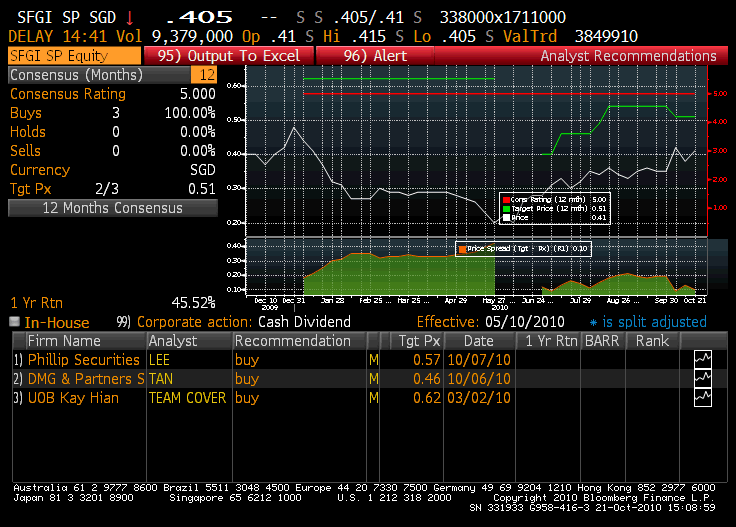Click white Price legend swatch
Image resolution: width=736 pixels, height=527 pixels.
pos(506,218)
